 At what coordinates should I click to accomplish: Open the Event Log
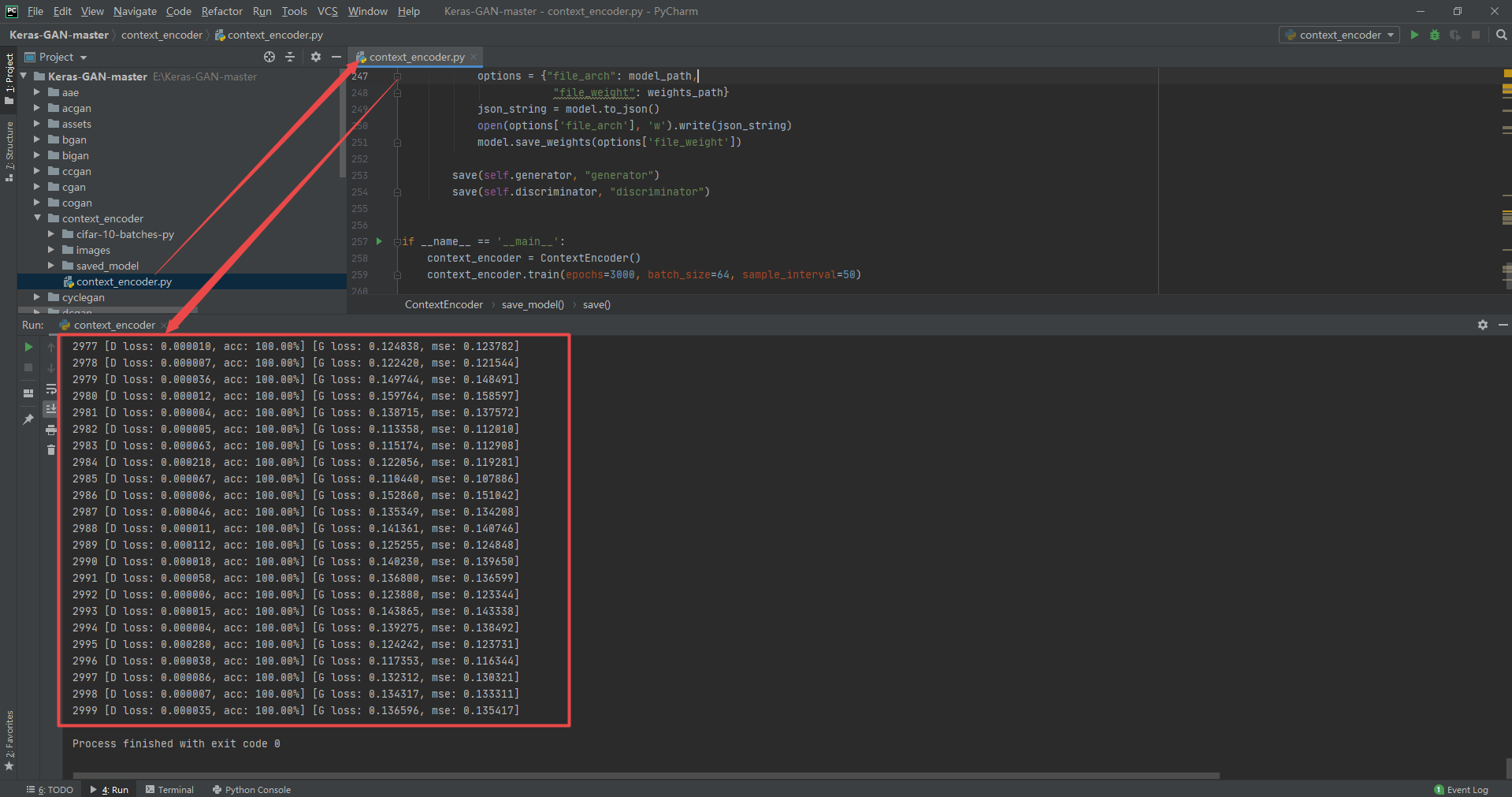(1462, 790)
